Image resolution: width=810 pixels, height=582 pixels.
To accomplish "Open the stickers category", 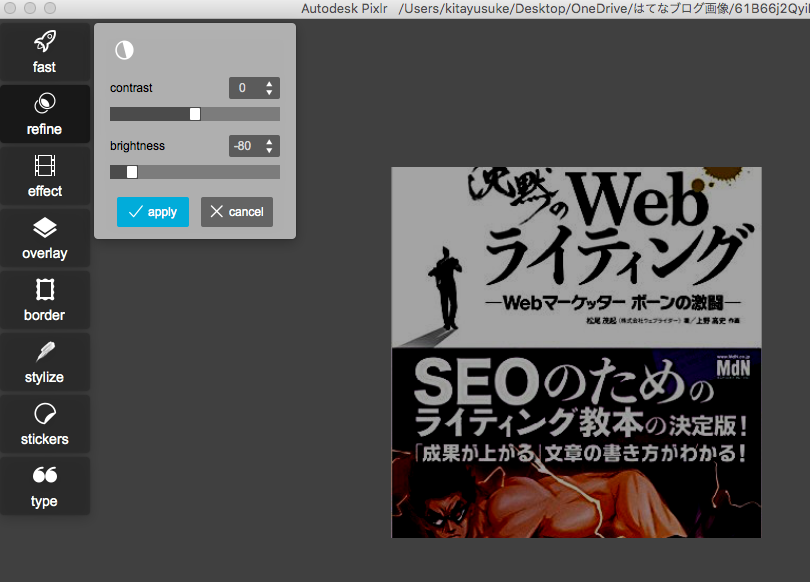I will 44,424.
